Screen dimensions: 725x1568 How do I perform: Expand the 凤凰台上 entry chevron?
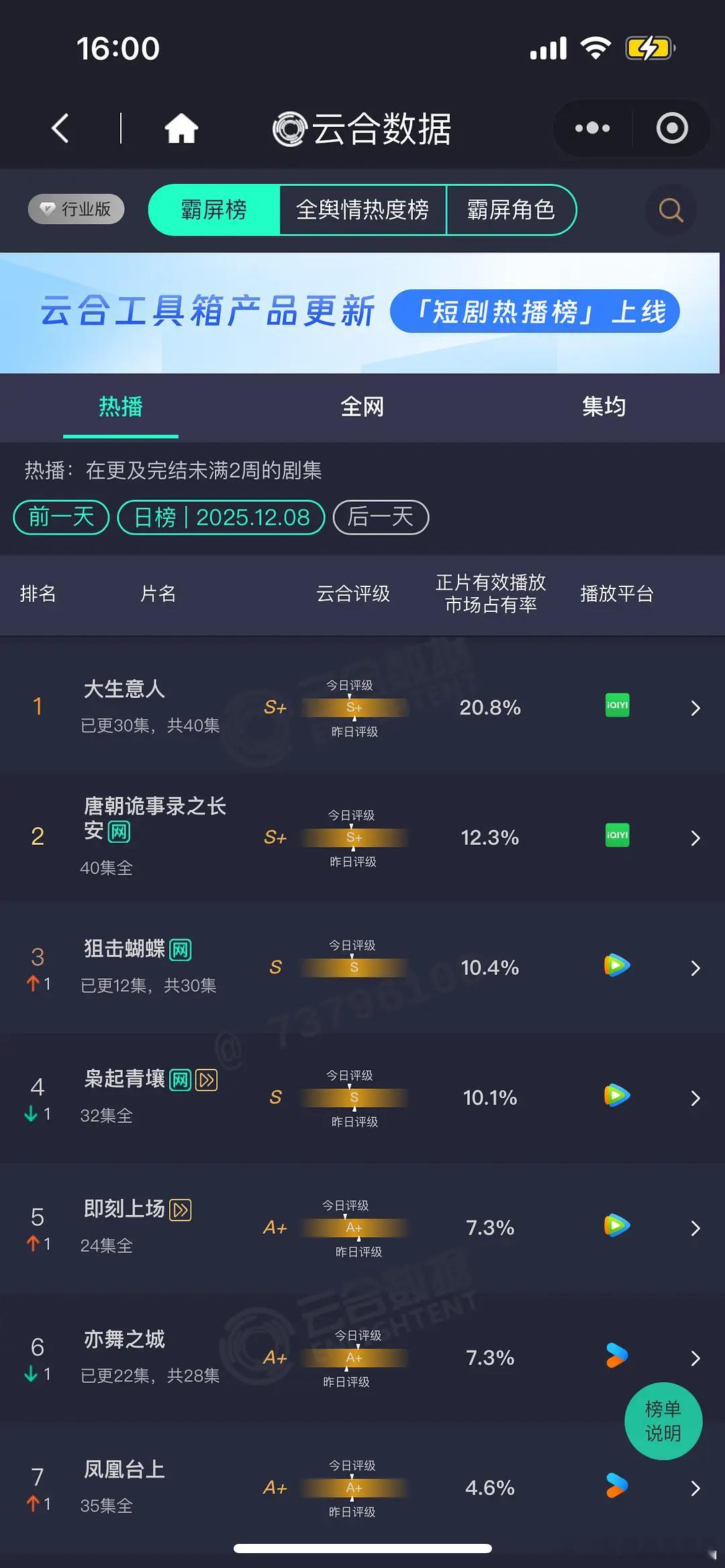pos(695,1488)
